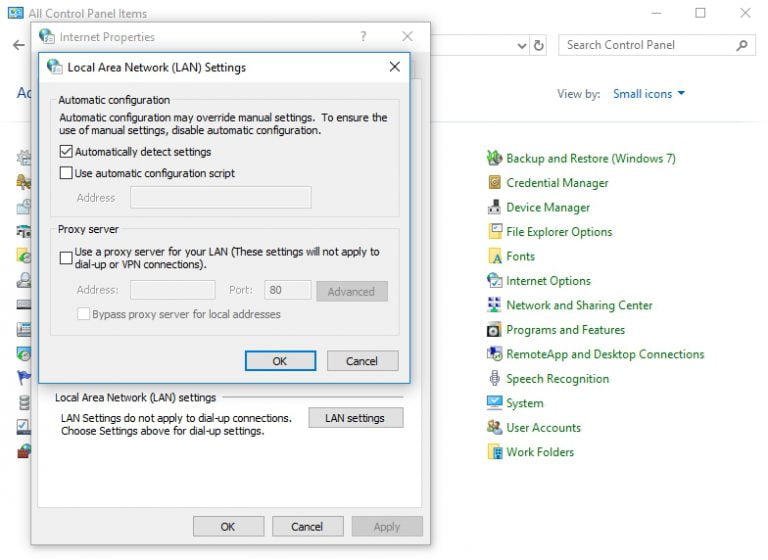Click the Backup and Restore icon

494,158
